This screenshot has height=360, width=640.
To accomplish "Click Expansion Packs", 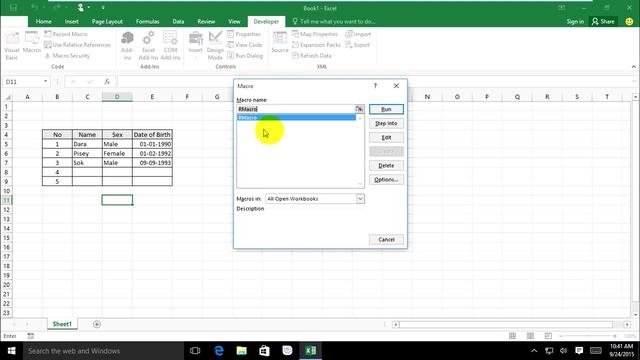I will point(316,45).
